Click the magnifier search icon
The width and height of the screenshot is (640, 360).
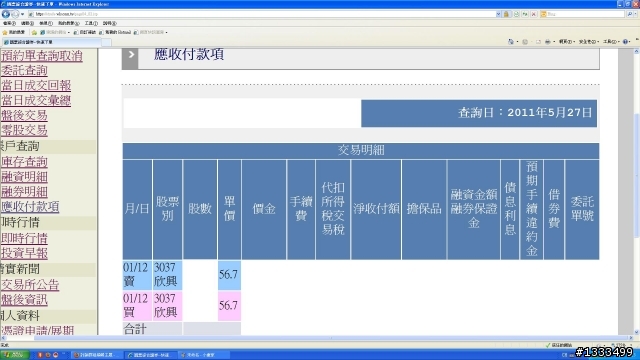click(x=629, y=14)
